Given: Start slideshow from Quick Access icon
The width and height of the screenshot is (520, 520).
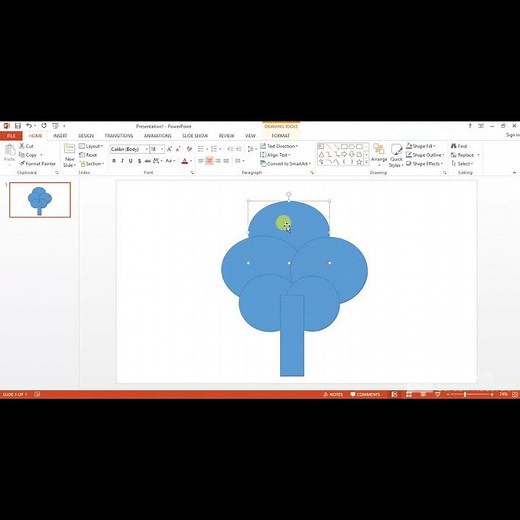Looking at the screenshot, I should point(55,126).
